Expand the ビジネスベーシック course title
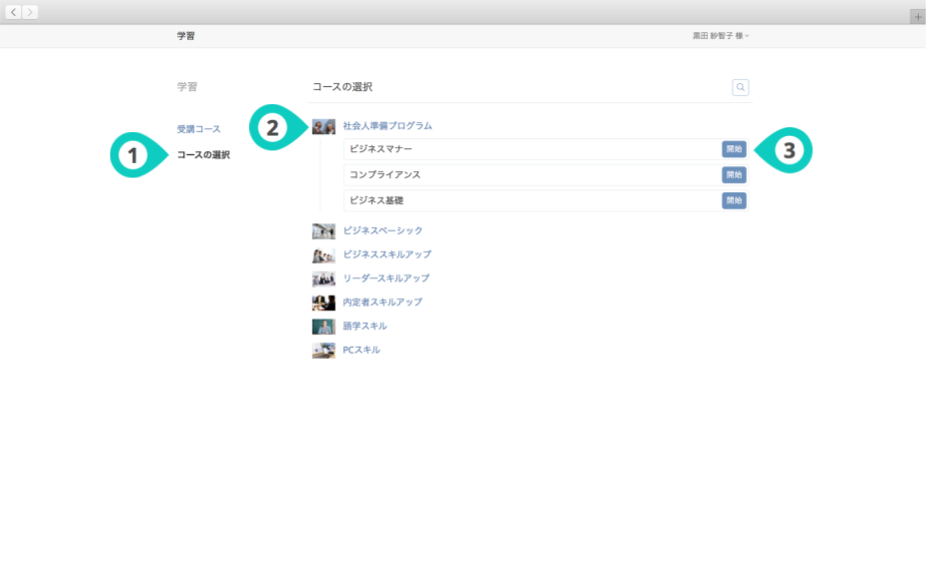Image resolution: width=926 pixels, height=579 pixels. tap(383, 231)
